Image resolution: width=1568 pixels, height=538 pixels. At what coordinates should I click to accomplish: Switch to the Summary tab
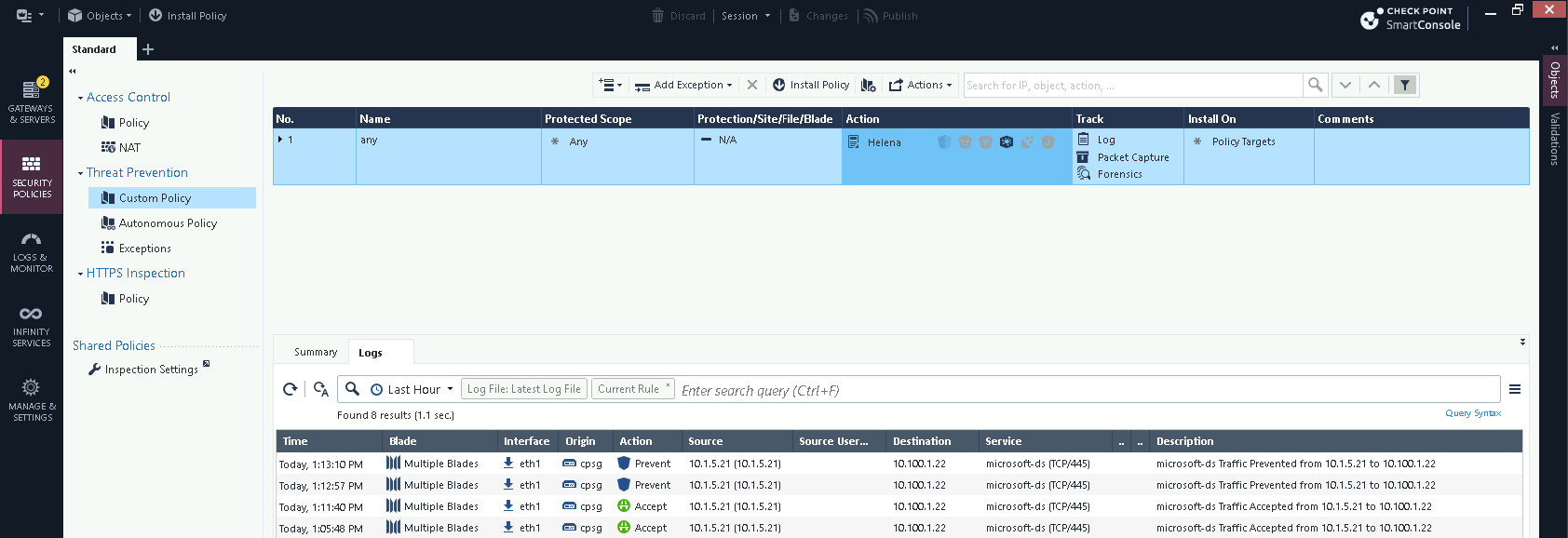pyautogui.click(x=316, y=352)
